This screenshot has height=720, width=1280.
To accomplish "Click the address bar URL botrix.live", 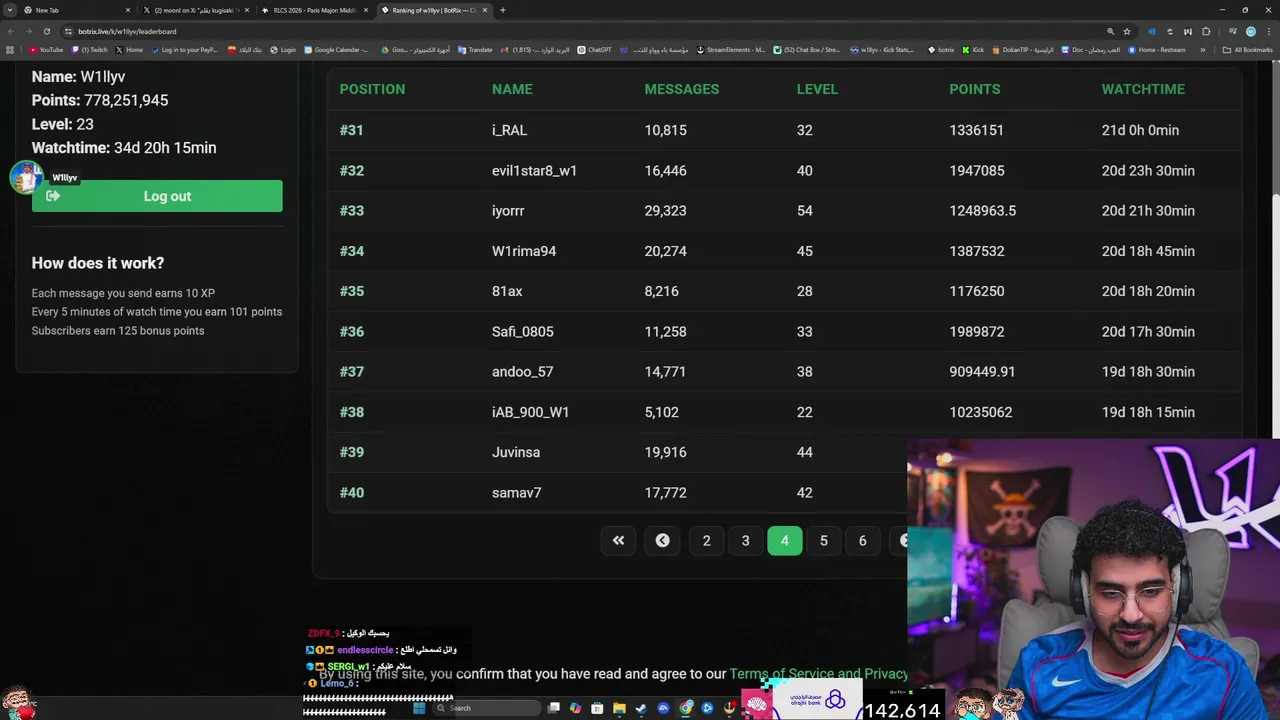I will pos(127,31).
